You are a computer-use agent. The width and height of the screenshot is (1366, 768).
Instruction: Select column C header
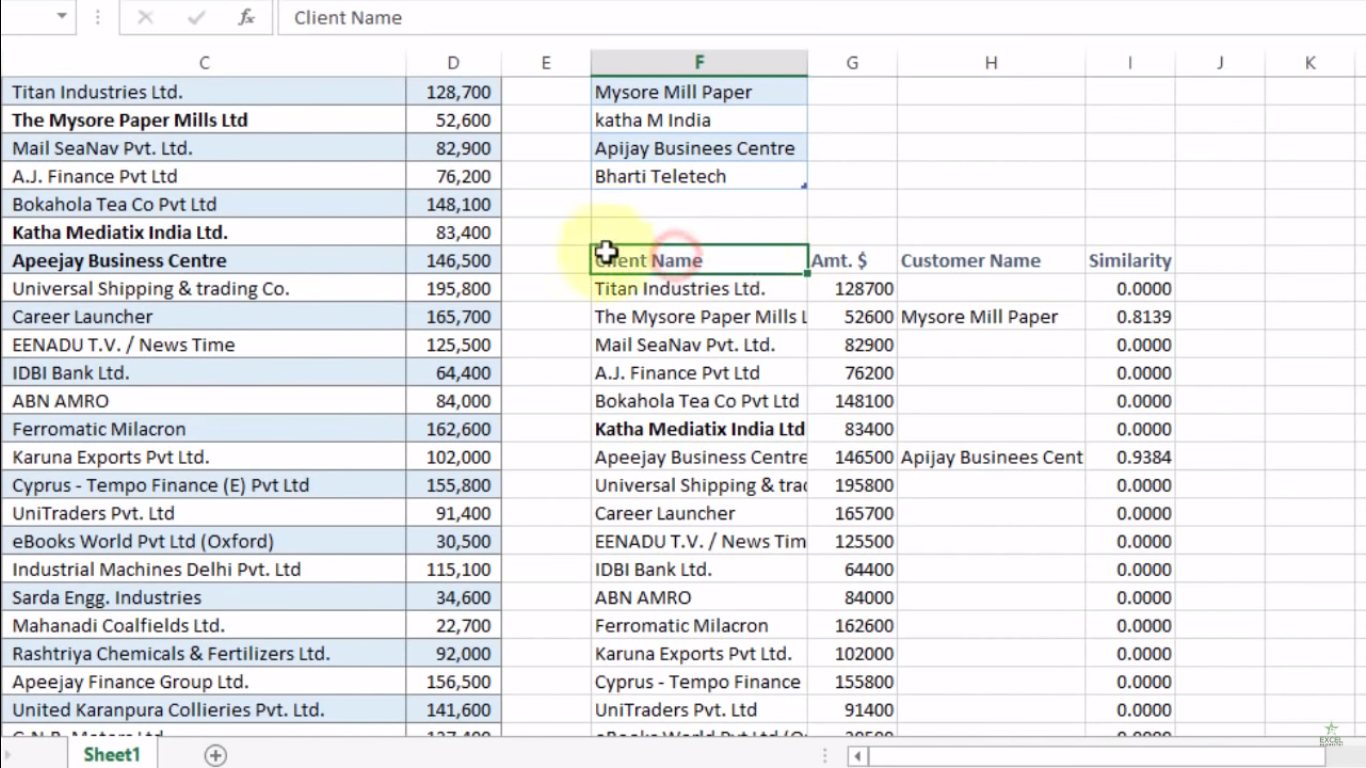(204, 63)
